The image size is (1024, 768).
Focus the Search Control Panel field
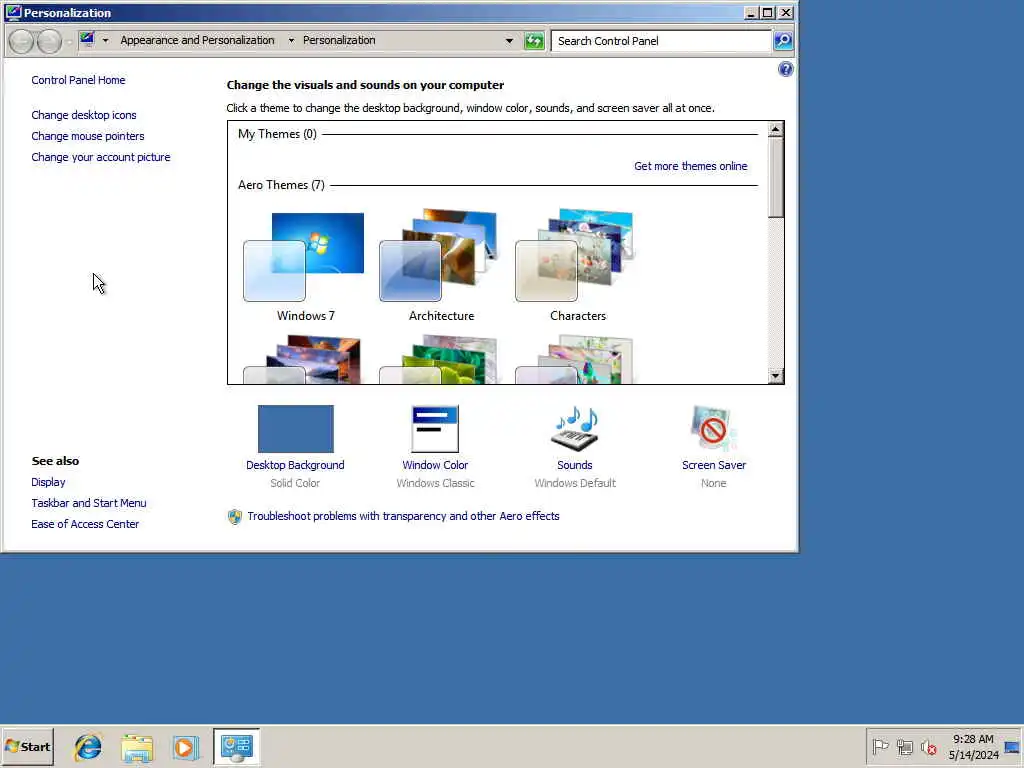tap(661, 40)
